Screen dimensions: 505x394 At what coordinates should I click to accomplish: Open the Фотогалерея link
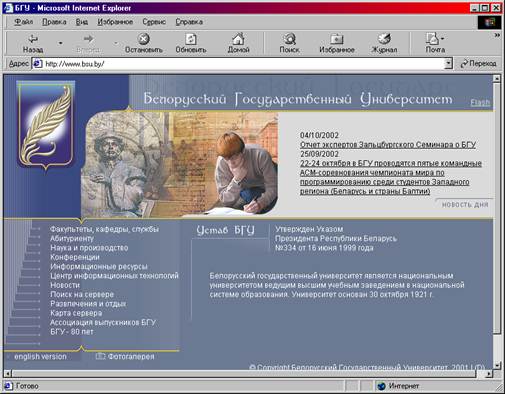131,357
